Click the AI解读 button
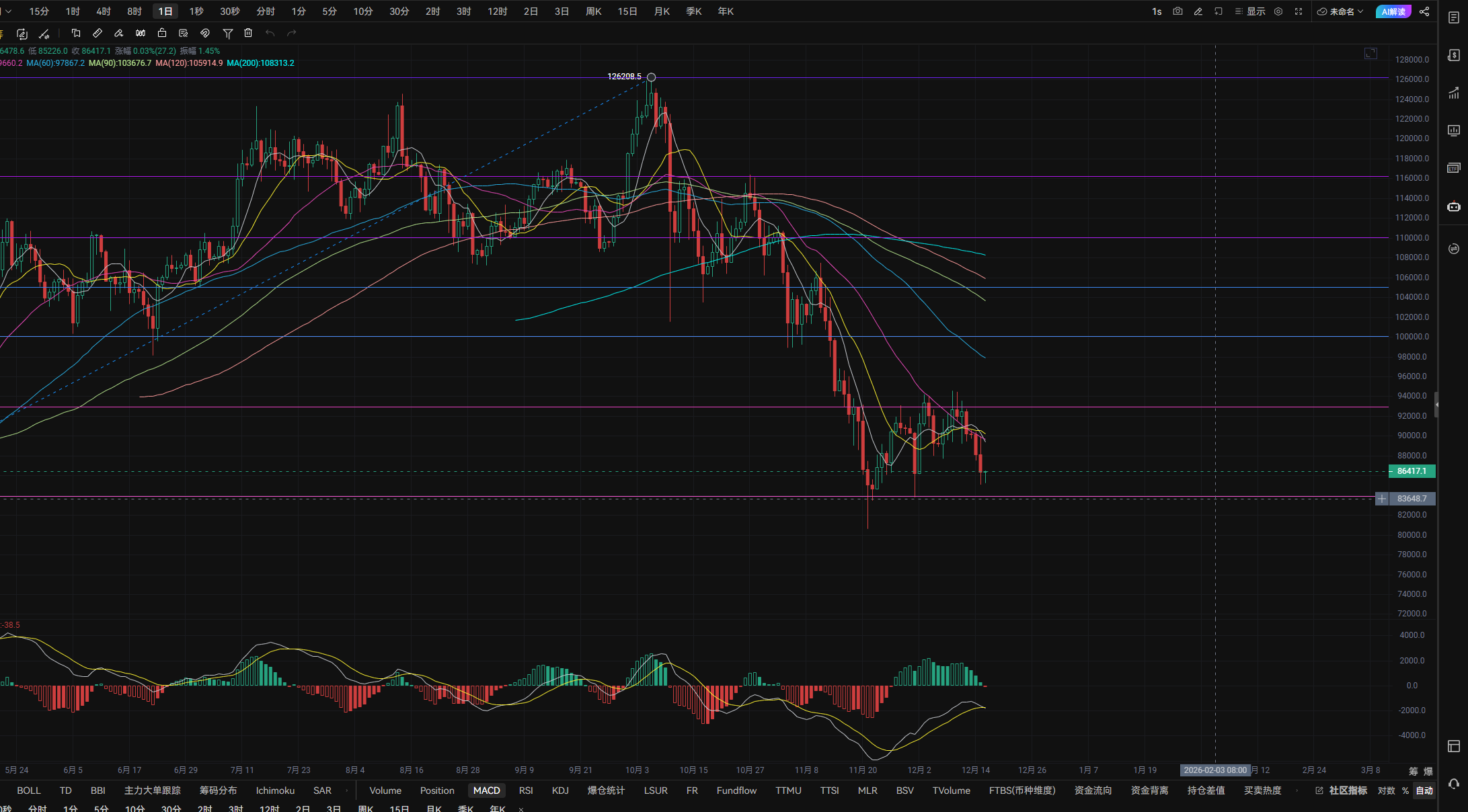The height and width of the screenshot is (812, 1468). pyautogui.click(x=1394, y=11)
